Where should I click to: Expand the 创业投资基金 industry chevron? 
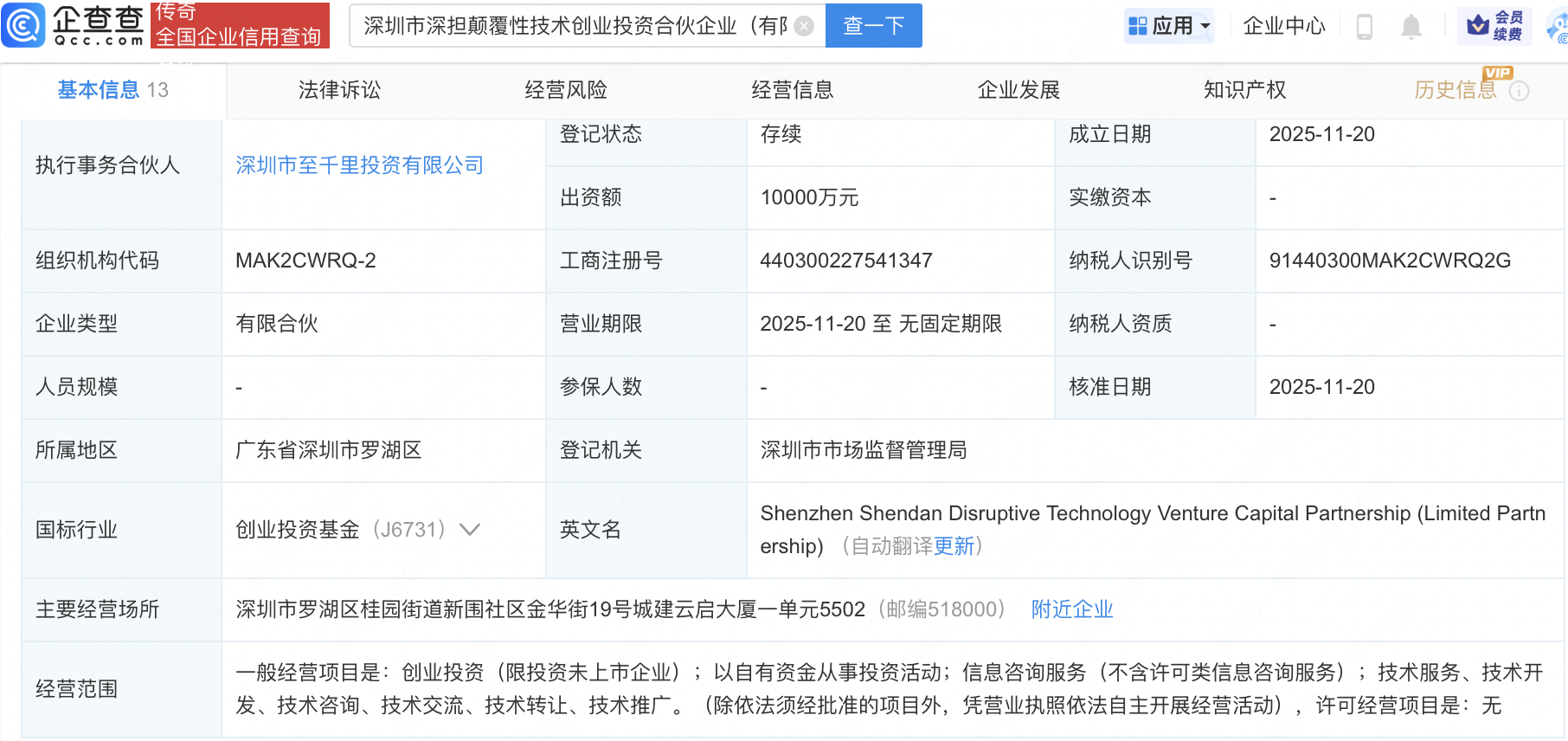pyautogui.click(x=469, y=530)
